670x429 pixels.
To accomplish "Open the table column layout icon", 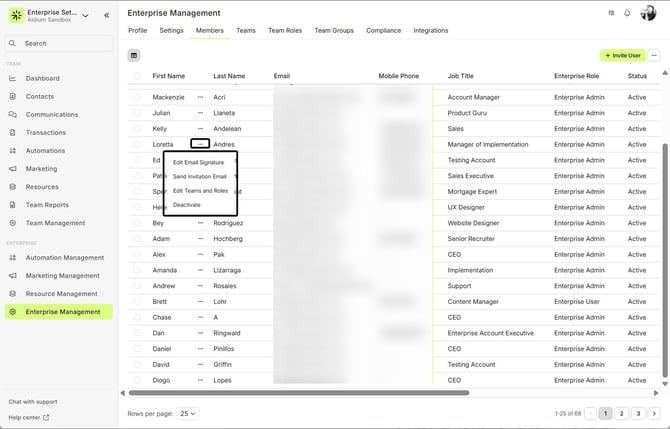I will pyautogui.click(x=134, y=55).
